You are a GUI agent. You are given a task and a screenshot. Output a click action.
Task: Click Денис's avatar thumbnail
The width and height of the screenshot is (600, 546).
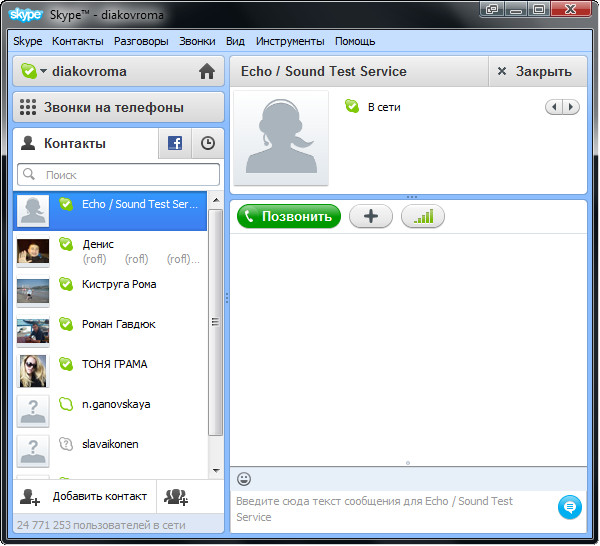(x=33, y=251)
